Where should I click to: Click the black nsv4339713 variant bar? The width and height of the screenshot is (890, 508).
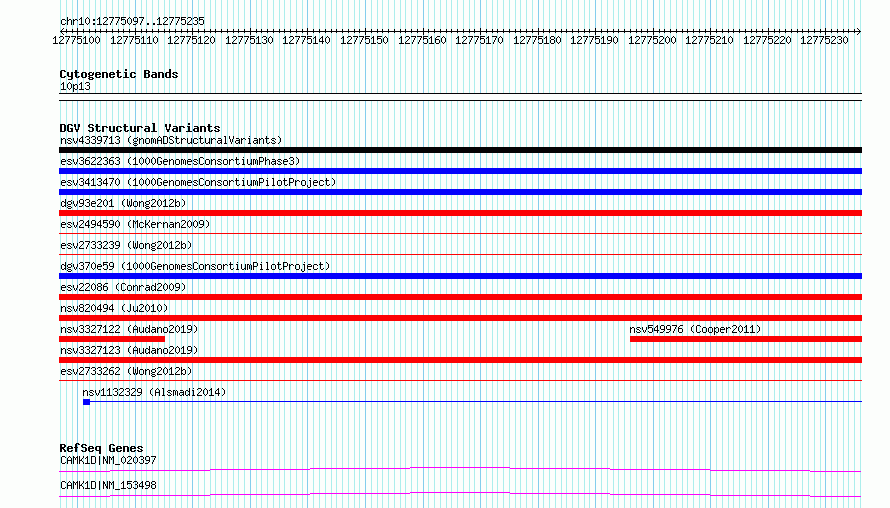(460, 150)
